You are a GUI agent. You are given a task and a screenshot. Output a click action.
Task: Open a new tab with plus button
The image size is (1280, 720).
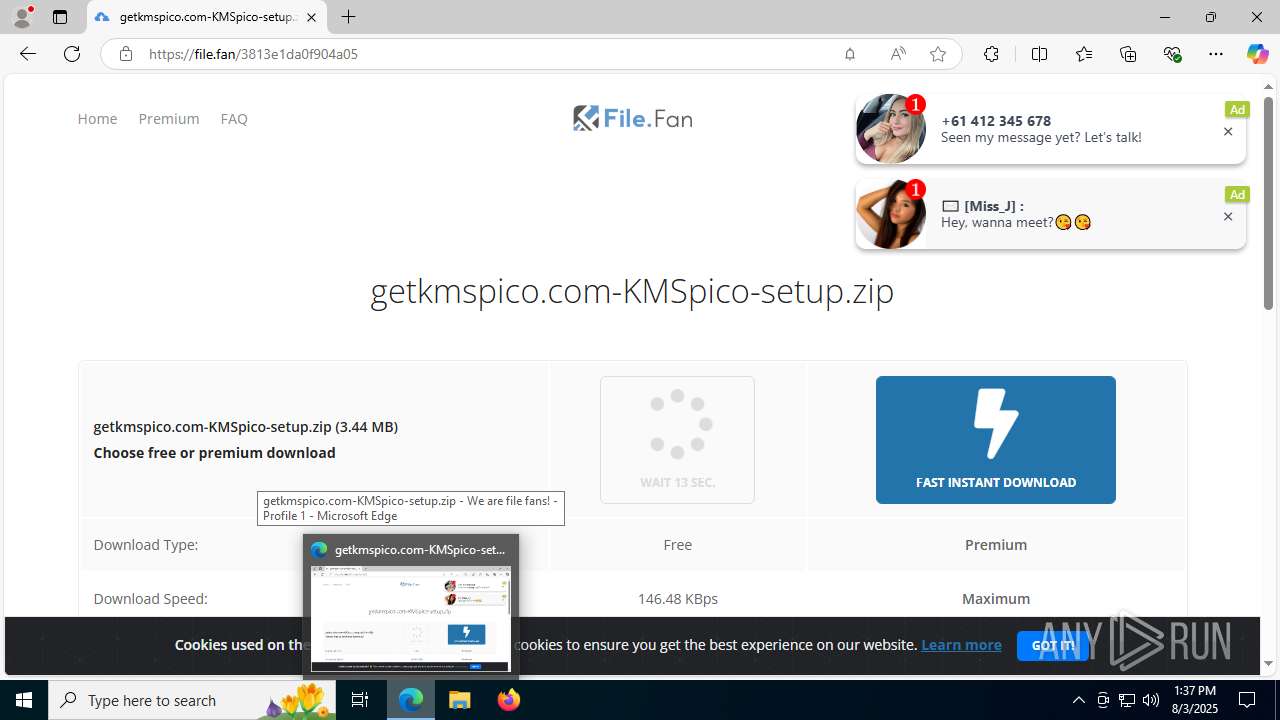(348, 17)
